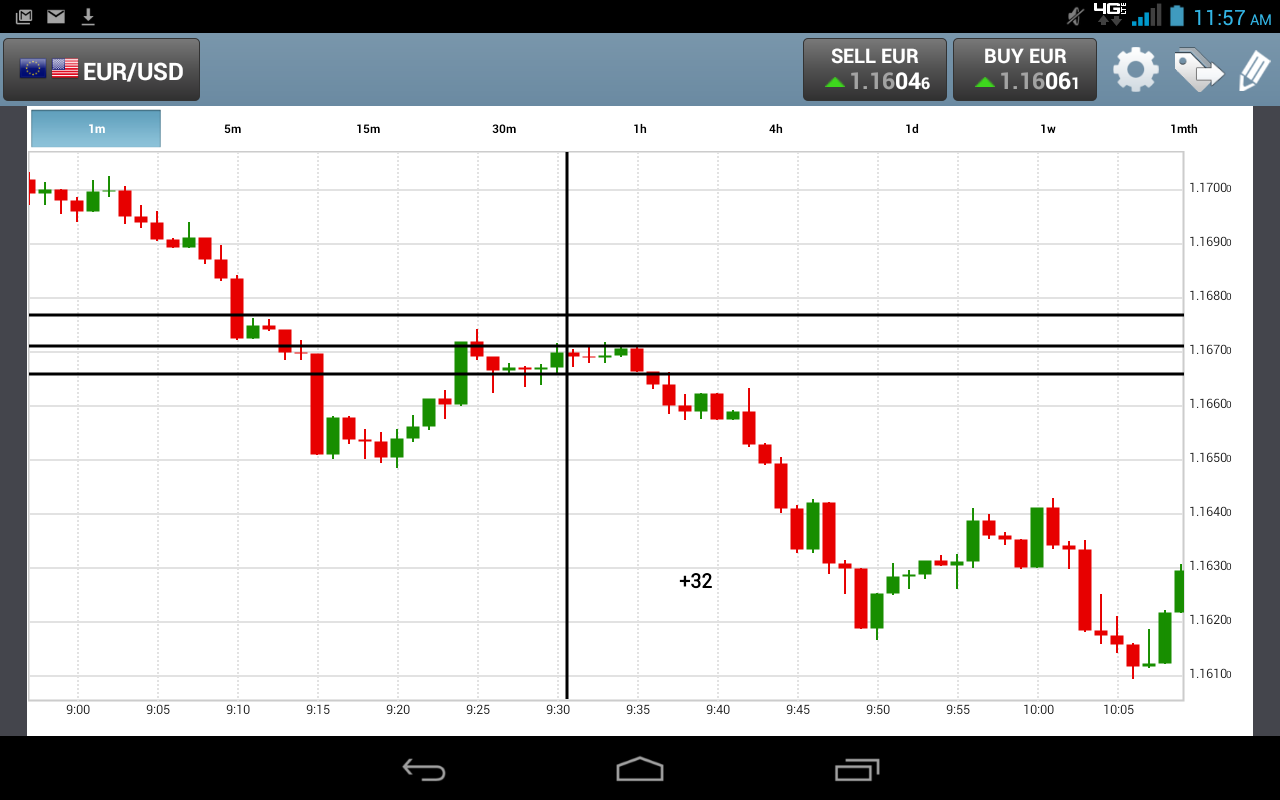Image resolution: width=1280 pixels, height=800 pixels.
Task: Tap the +32 pip difference label
Action: (696, 581)
